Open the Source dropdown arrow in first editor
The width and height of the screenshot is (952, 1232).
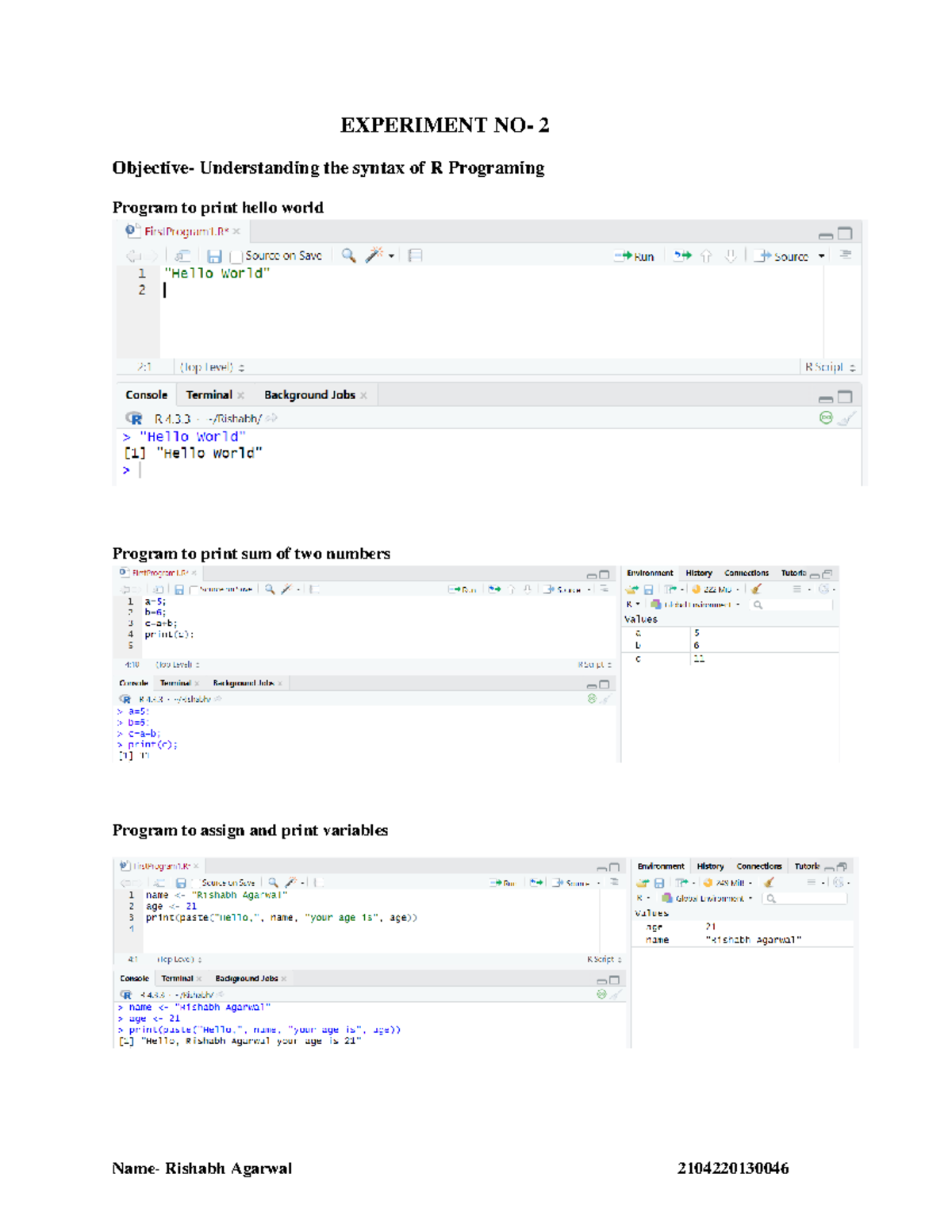(x=822, y=256)
